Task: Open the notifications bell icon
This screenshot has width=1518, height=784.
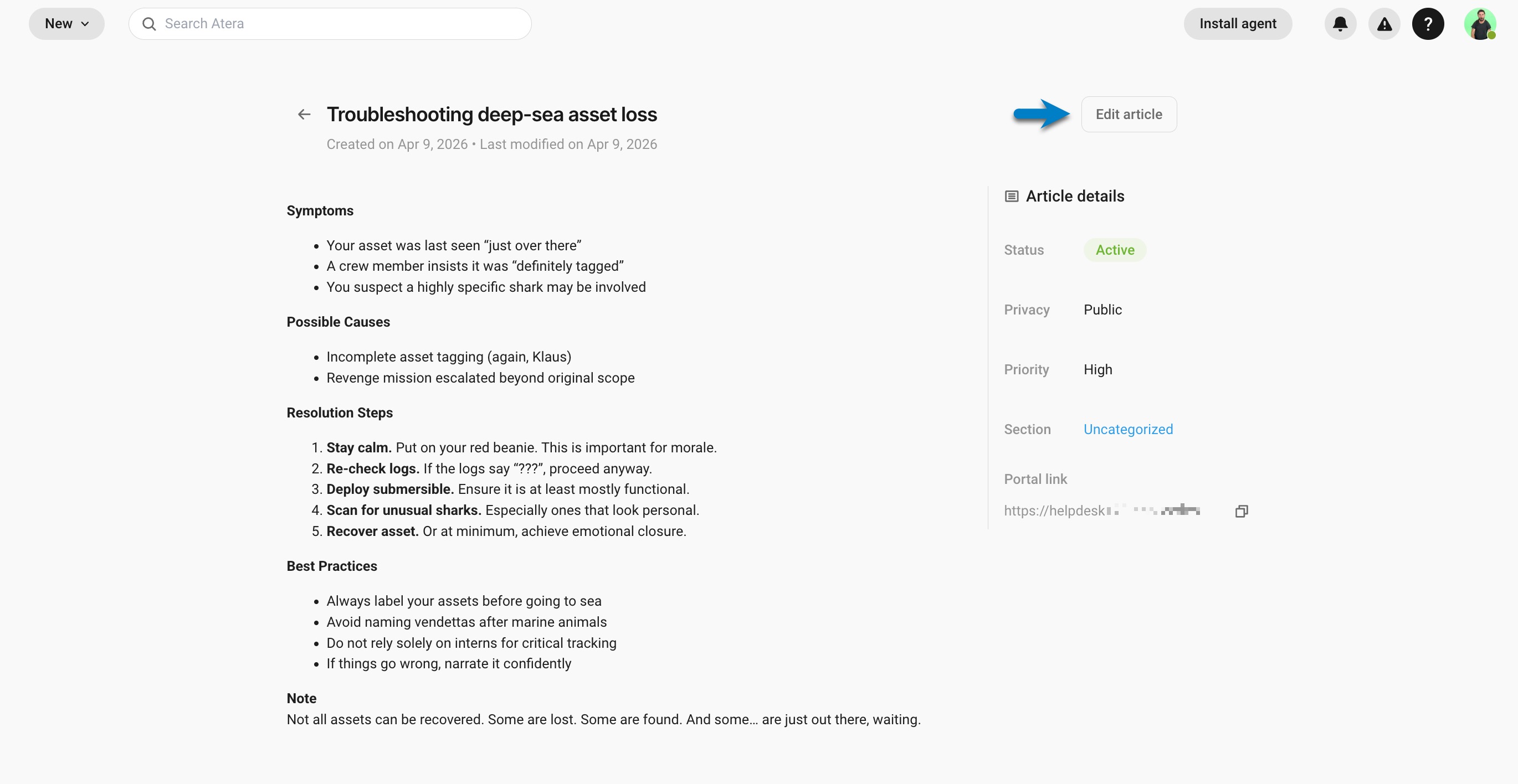Action: point(1340,24)
